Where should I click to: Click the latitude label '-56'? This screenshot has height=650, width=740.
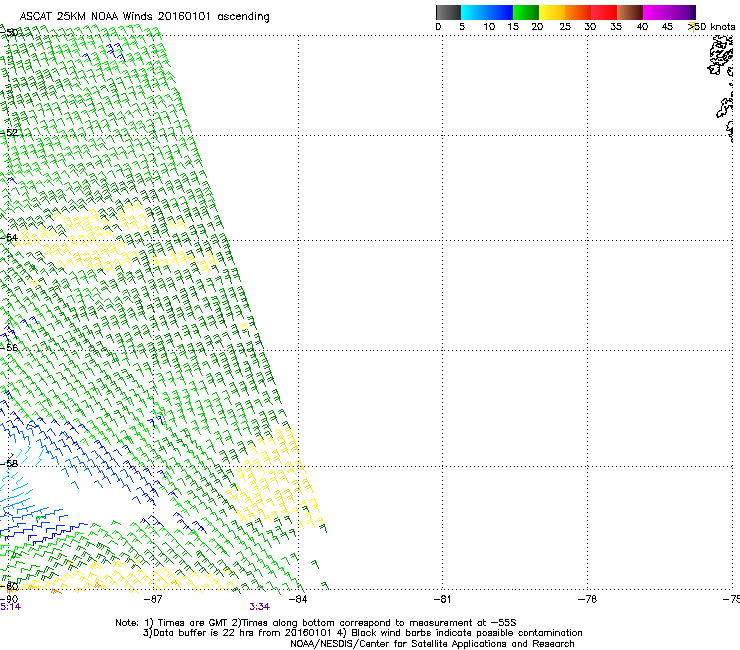(x=9, y=347)
